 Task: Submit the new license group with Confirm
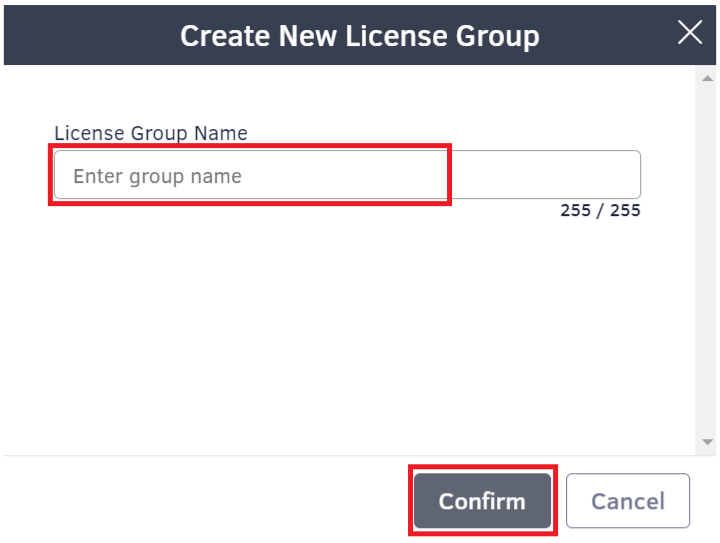click(x=482, y=501)
